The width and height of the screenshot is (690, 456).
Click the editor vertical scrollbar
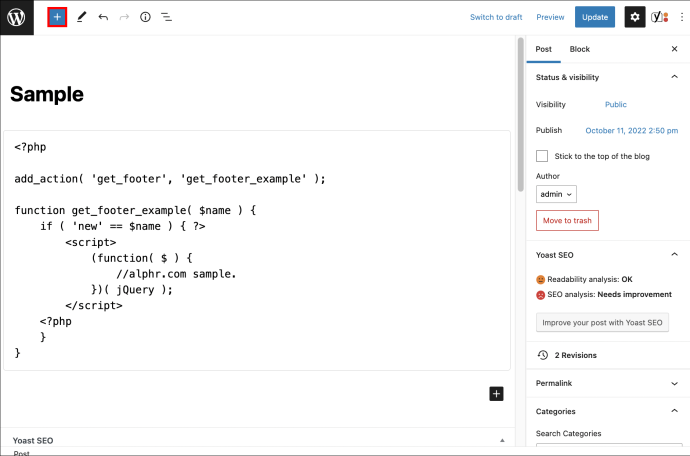(521, 115)
